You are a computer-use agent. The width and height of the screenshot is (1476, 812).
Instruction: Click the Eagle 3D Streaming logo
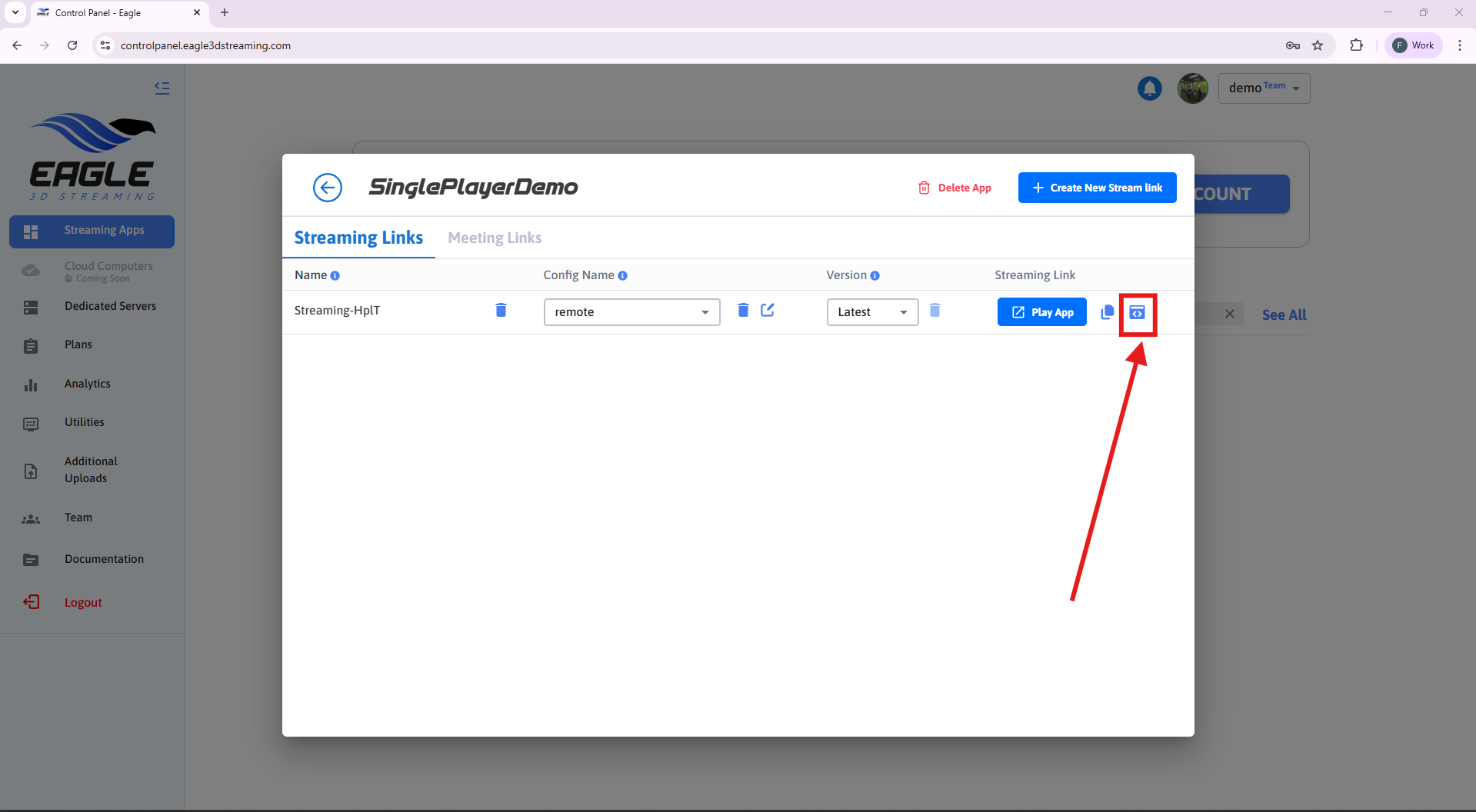[92, 157]
